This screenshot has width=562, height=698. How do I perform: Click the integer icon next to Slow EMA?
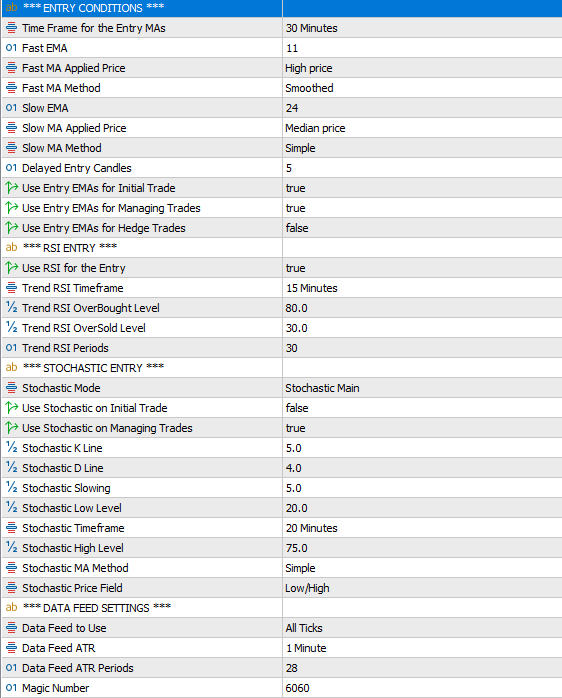coord(12,108)
